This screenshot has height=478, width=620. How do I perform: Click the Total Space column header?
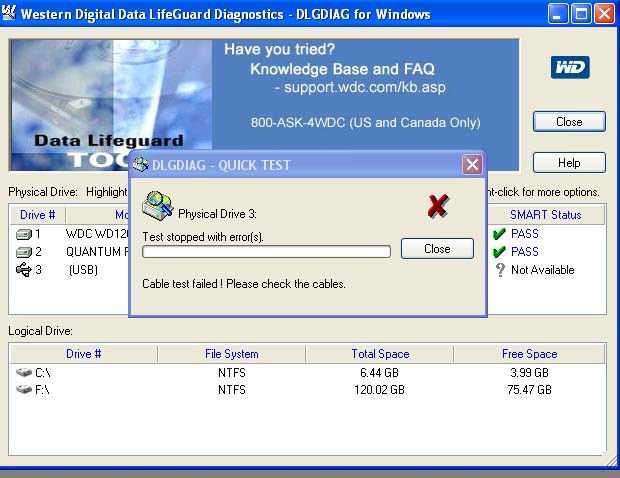(x=380, y=354)
